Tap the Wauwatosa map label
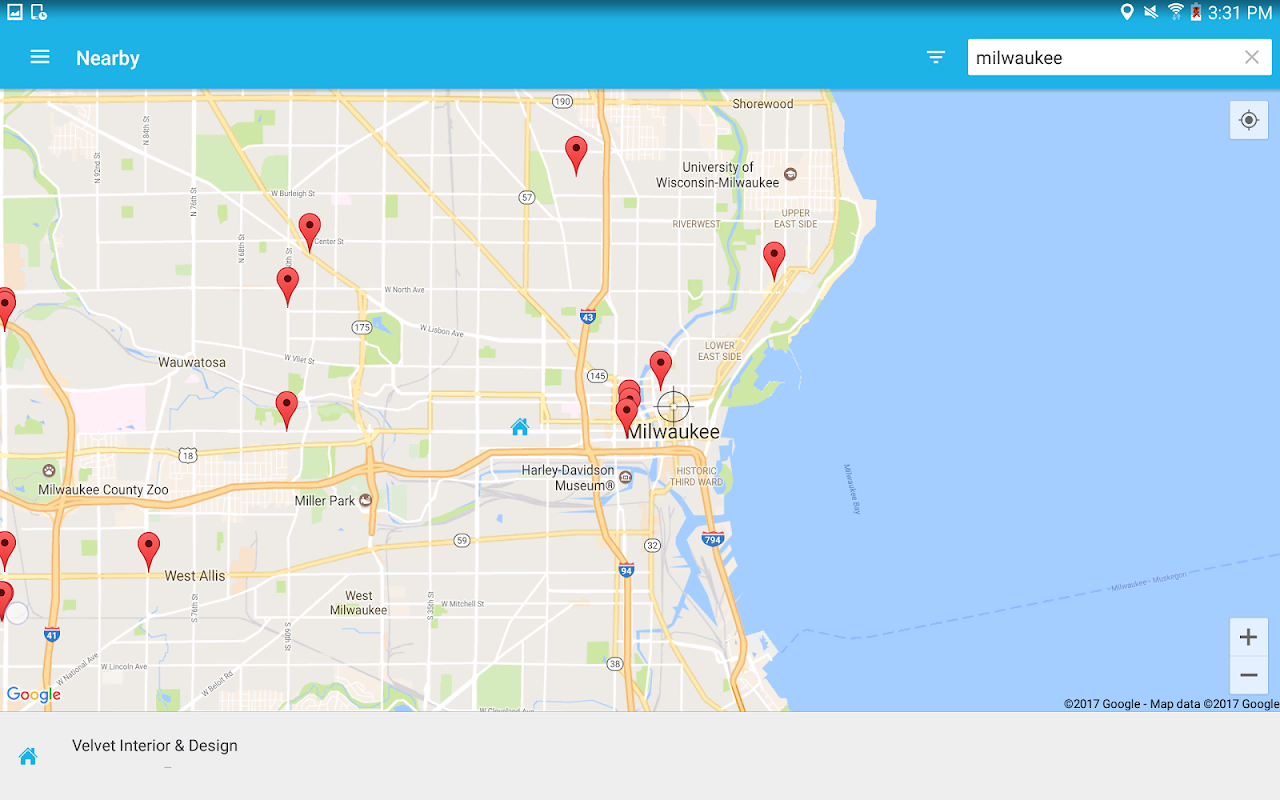1280x800 pixels. pos(192,362)
